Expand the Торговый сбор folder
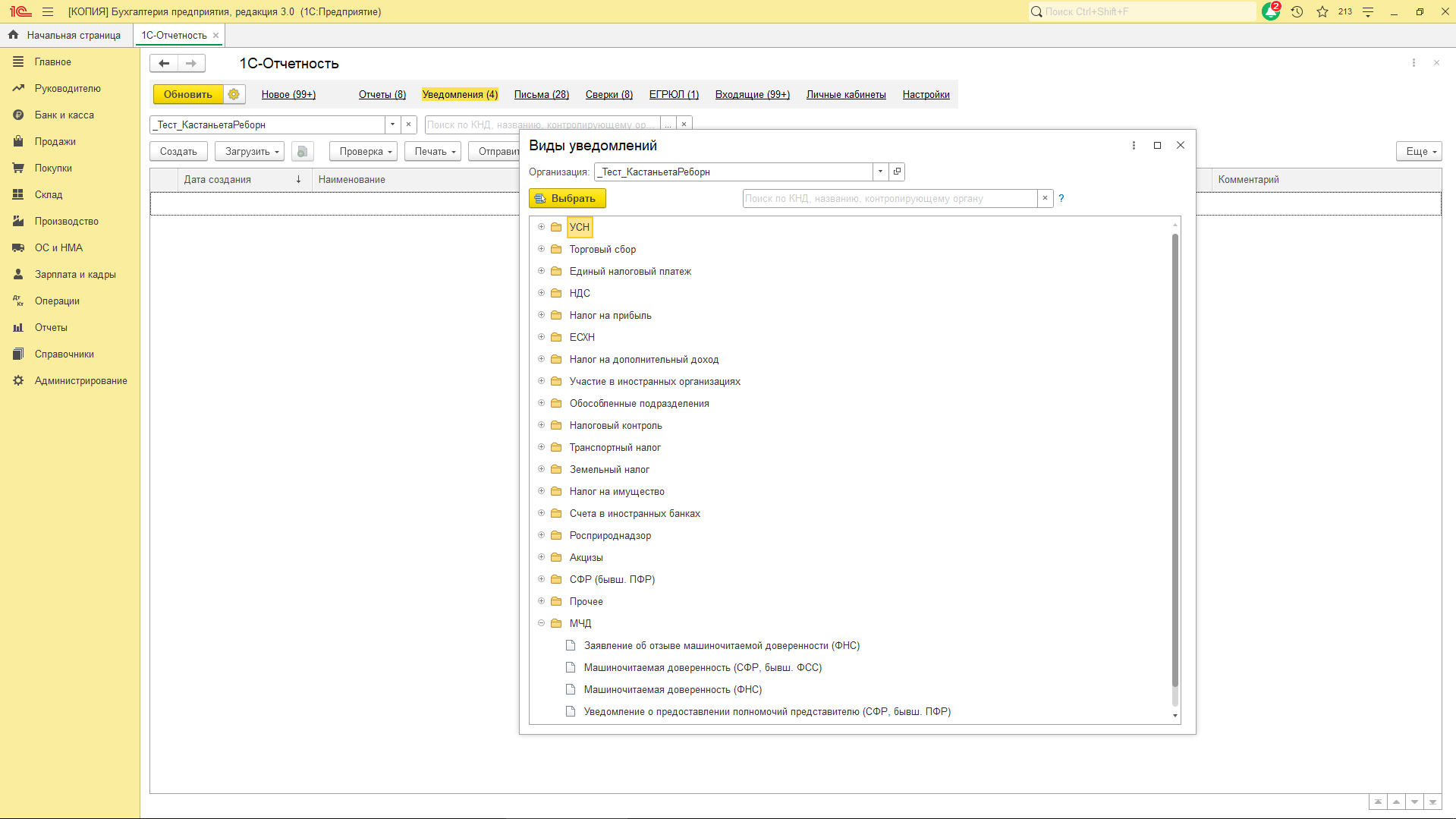 [x=542, y=249]
